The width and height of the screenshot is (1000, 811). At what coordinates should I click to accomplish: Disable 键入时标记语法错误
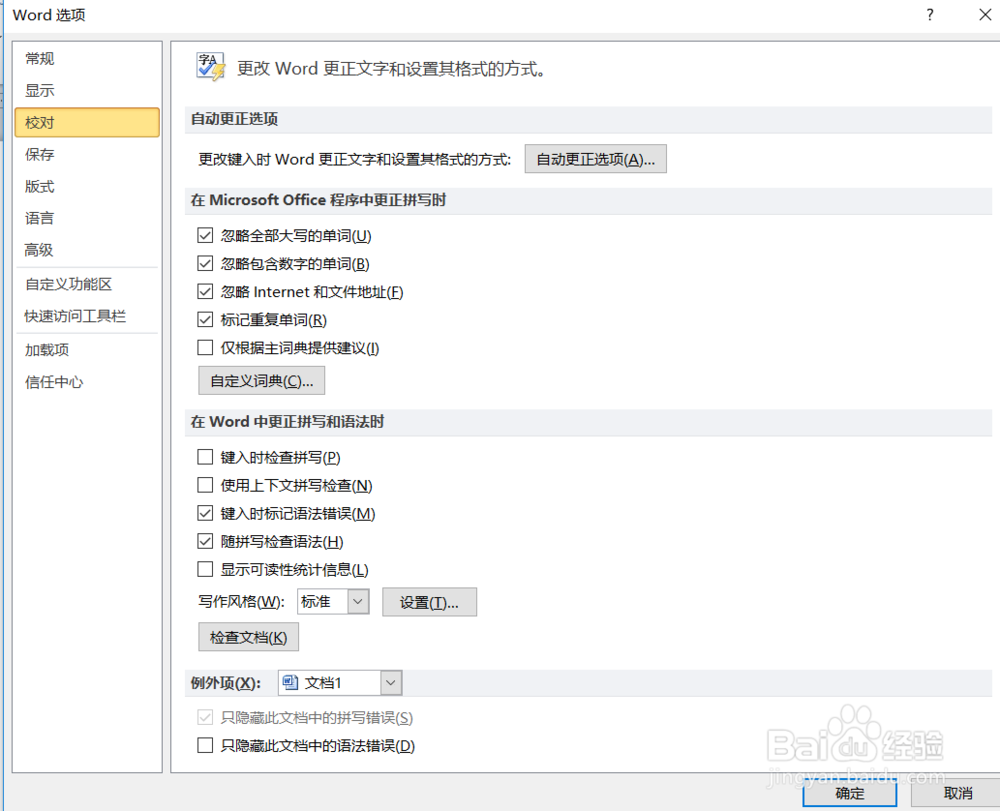205,513
